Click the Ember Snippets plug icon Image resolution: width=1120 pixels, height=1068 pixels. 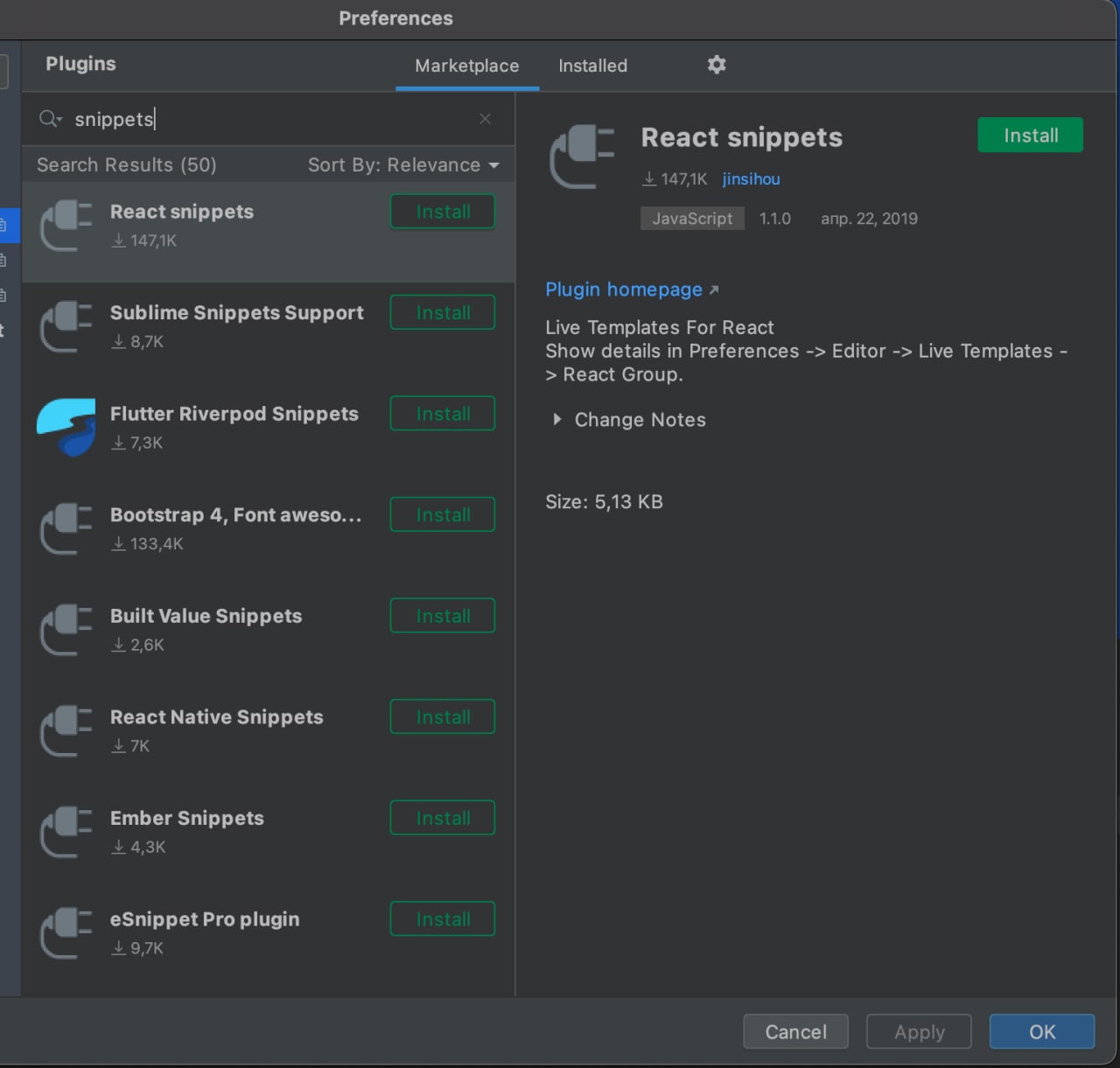click(66, 832)
